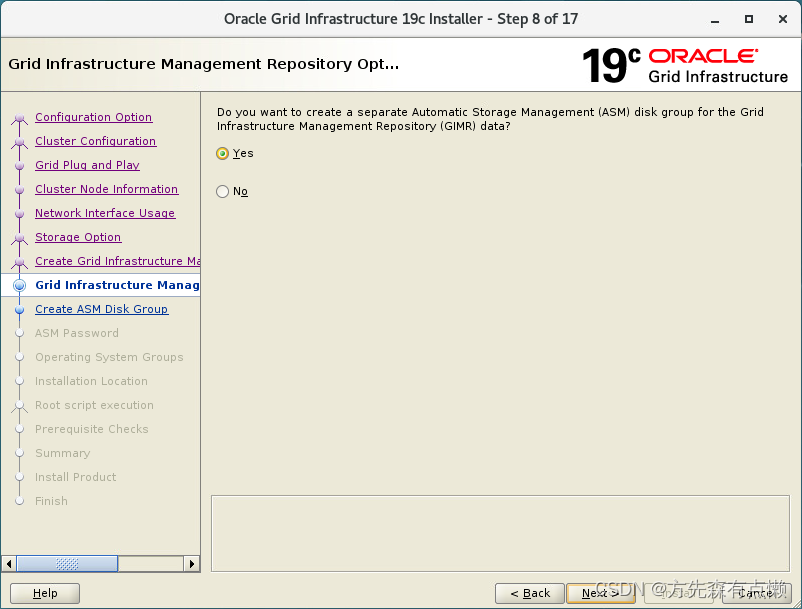Click the Next button
The width and height of the screenshot is (802, 609).
tap(600, 593)
